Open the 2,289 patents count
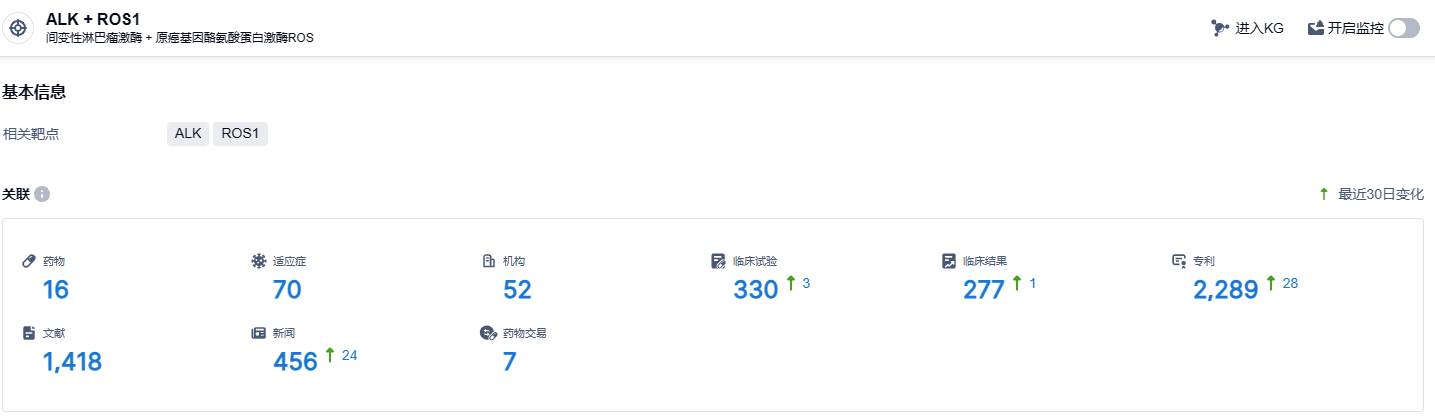1435x419 pixels. pos(1225,290)
